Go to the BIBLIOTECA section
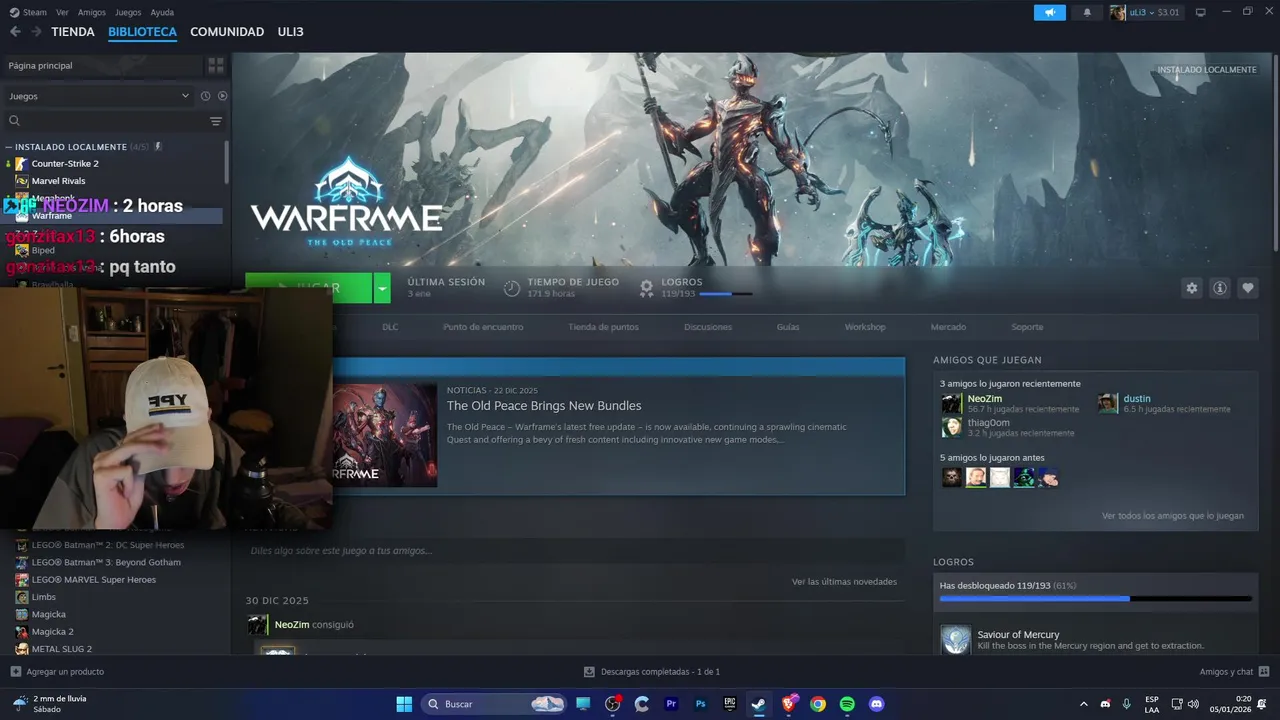The image size is (1280, 720). click(142, 32)
